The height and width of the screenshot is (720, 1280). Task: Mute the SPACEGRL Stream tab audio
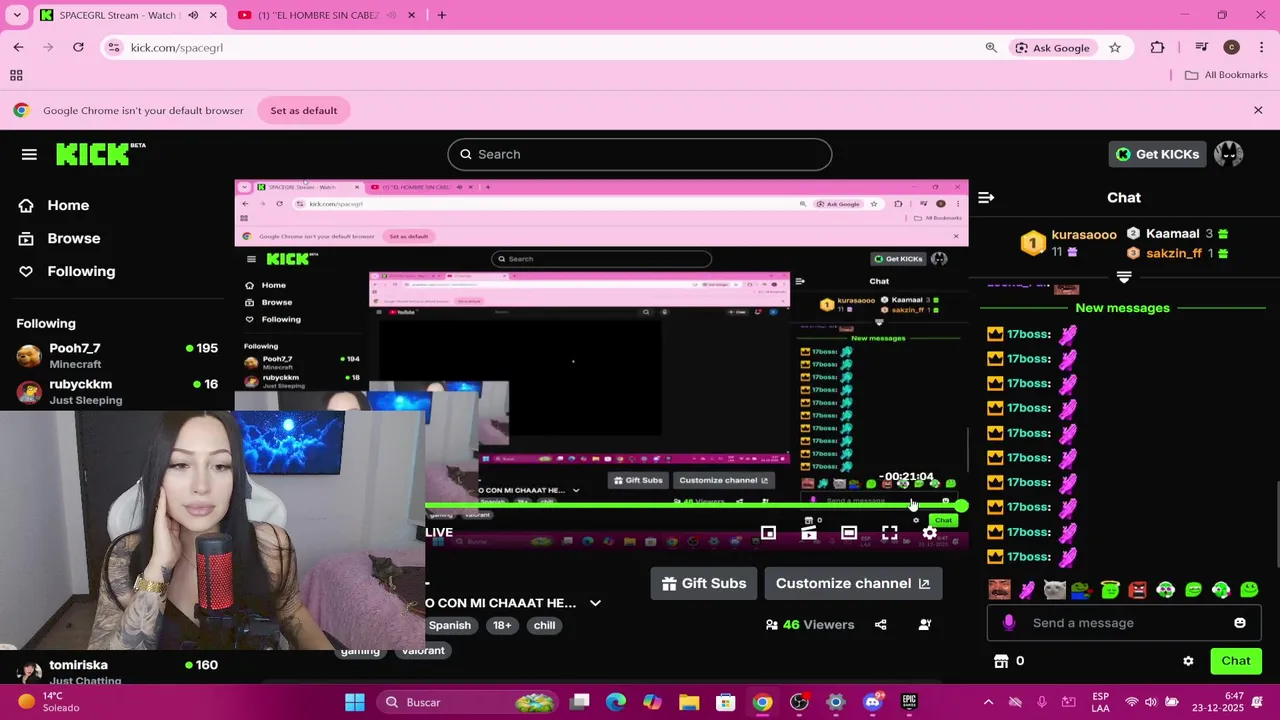[x=193, y=15]
